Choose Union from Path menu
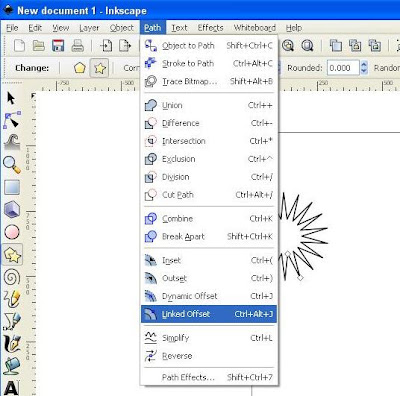Screen dimensions: 400x396 [x=209, y=105]
